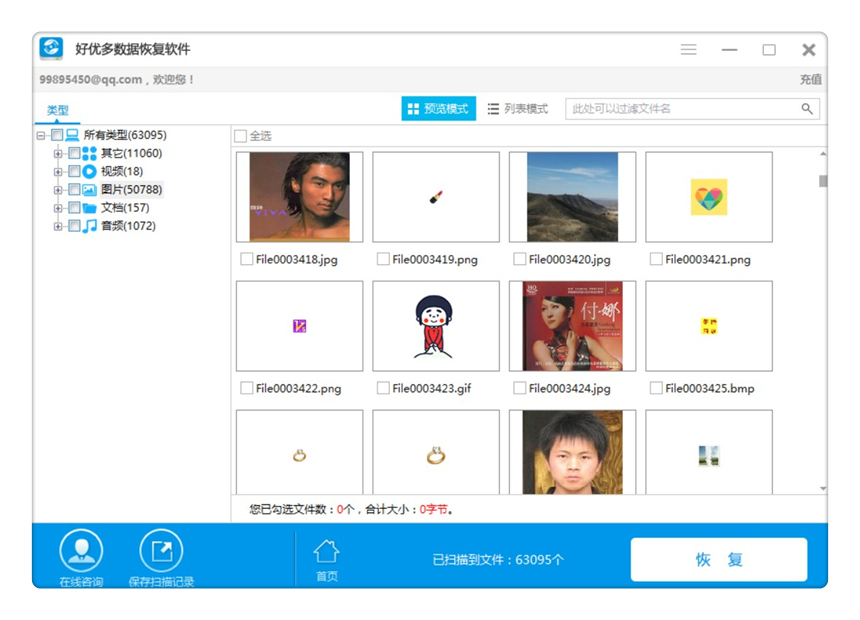The height and width of the screenshot is (620, 860).
Task: Click the home (首页) icon
Action: click(326, 551)
